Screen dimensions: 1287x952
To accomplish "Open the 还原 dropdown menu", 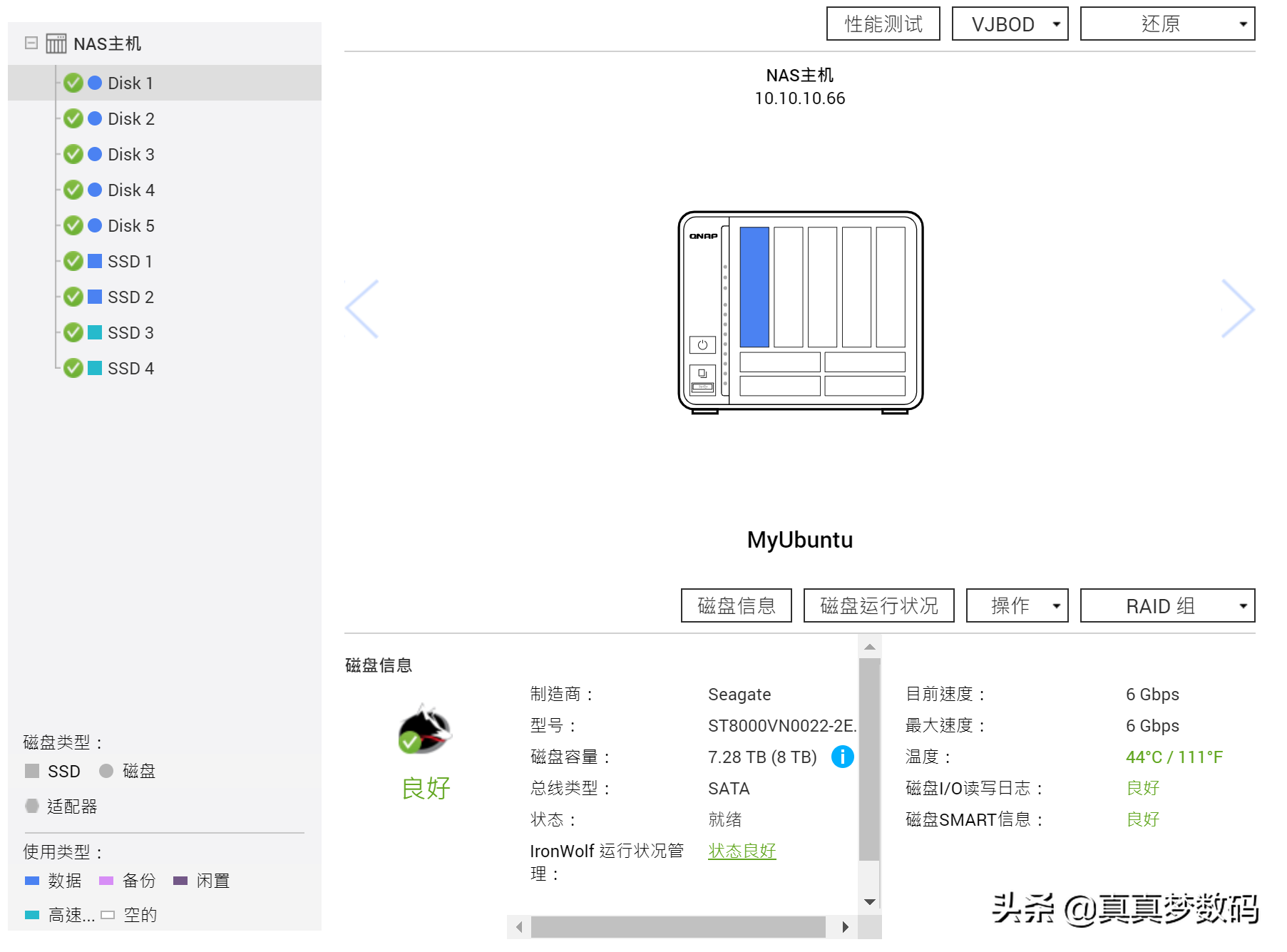I will [x=1167, y=24].
